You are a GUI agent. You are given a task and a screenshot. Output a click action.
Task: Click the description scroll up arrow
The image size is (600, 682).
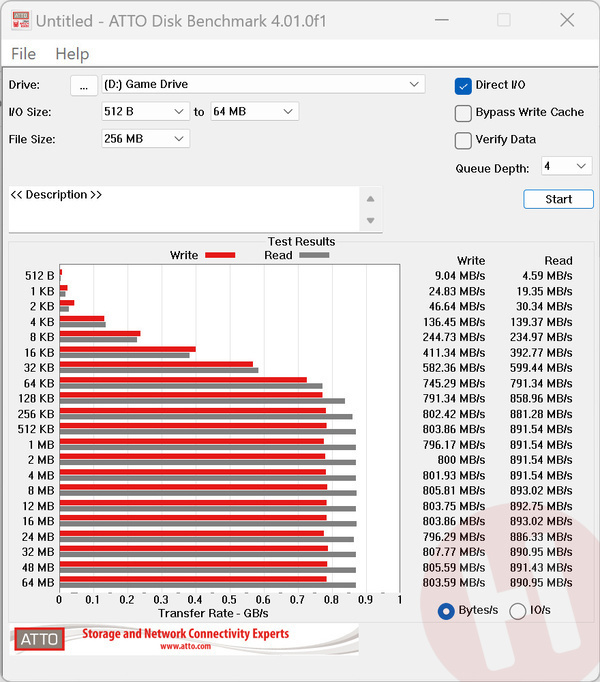coord(370,198)
